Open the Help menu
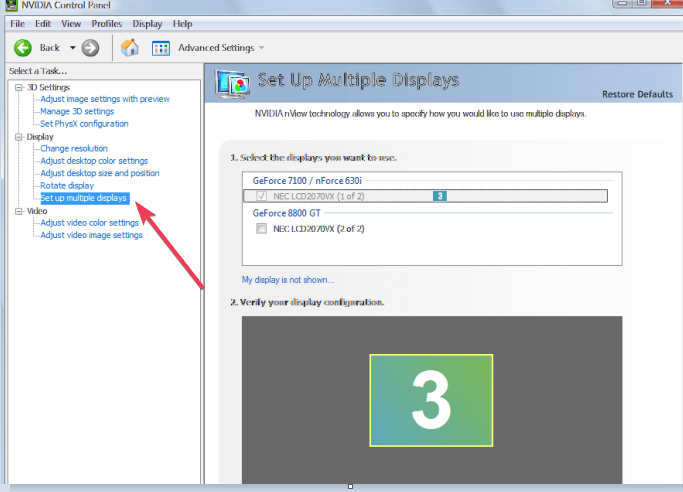This screenshot has width=683, height=492. click(183, 24)
